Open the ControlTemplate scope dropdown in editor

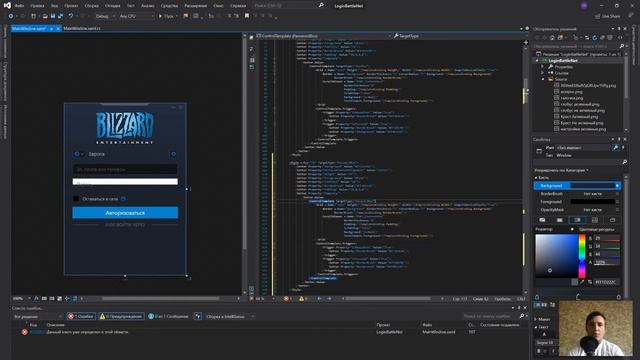323,36
